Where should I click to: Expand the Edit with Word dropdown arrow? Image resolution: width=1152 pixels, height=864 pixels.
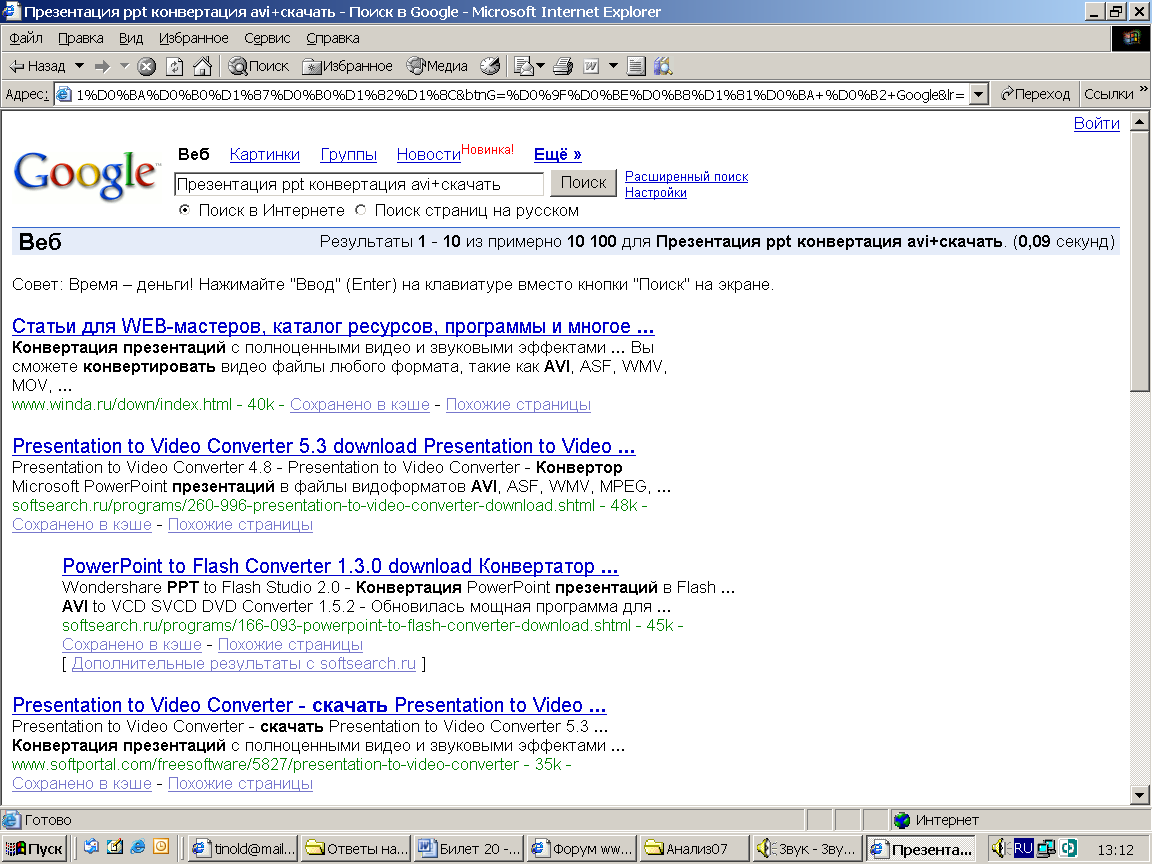(x=613, y=66)
